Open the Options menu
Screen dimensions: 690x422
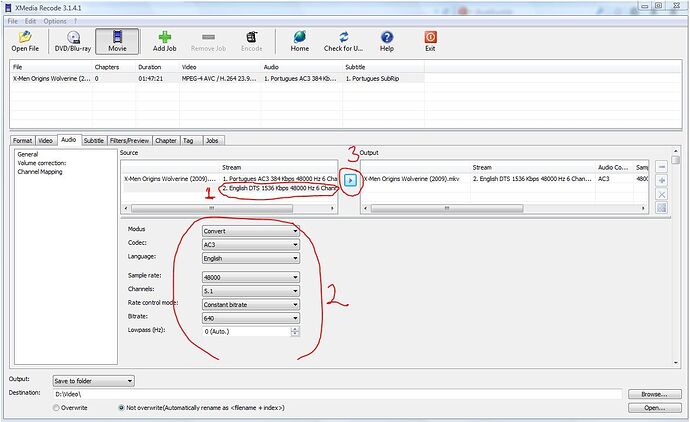pyautogui.click(x=55, y=21)
